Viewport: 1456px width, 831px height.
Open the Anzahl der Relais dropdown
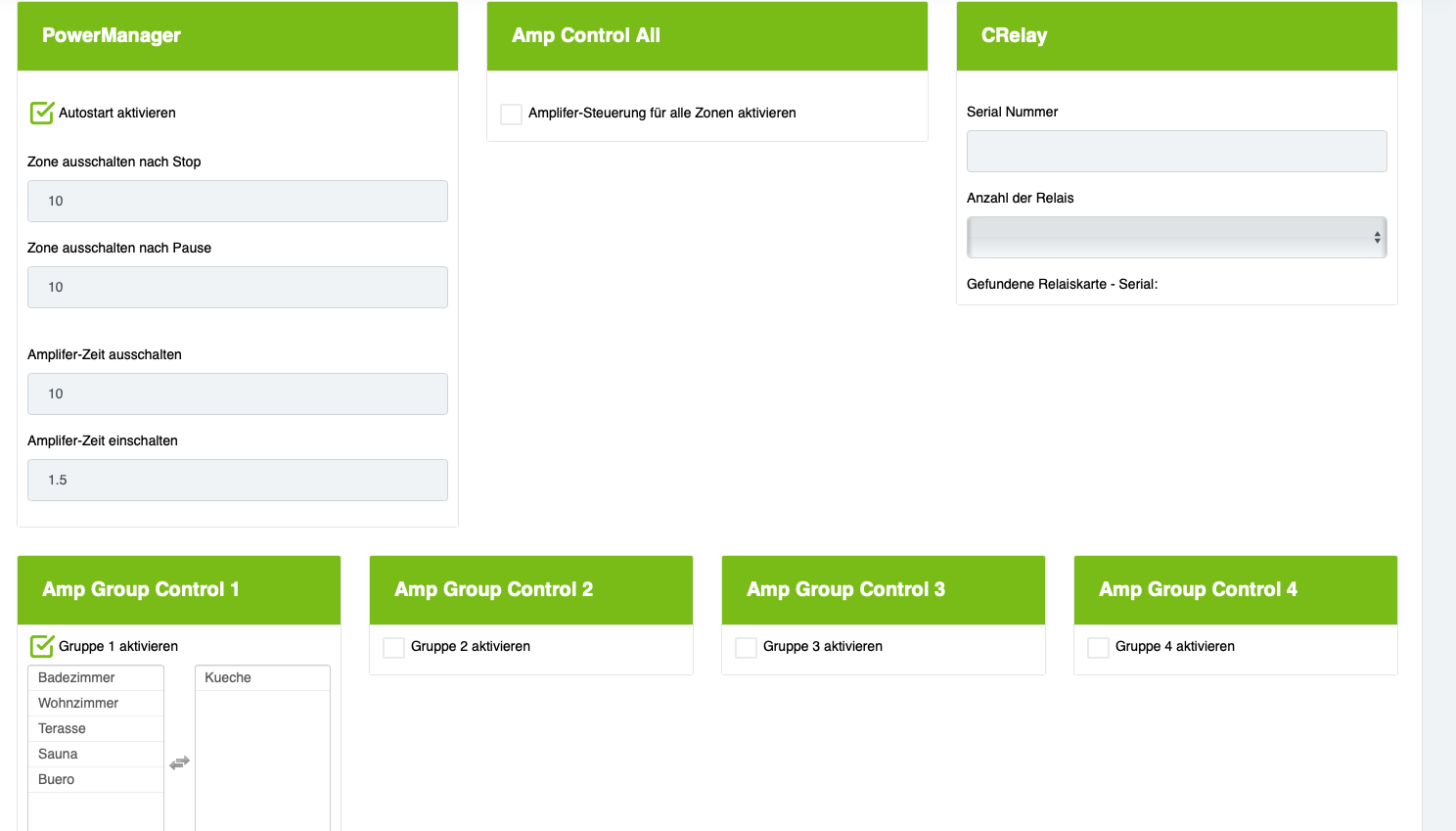(1176, 237)
